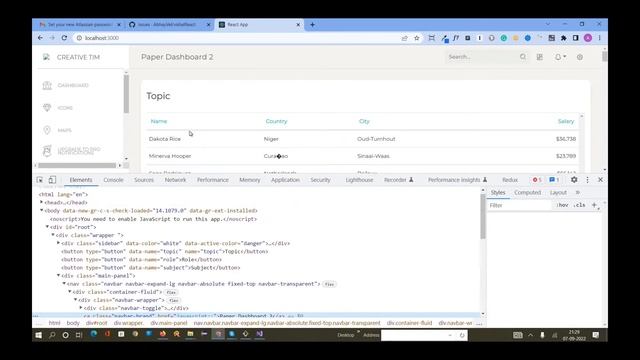The image size is (640, 360).
Task: Click div.main-panel in the breadcrumb bar
Action: click(x=169, y=323)
